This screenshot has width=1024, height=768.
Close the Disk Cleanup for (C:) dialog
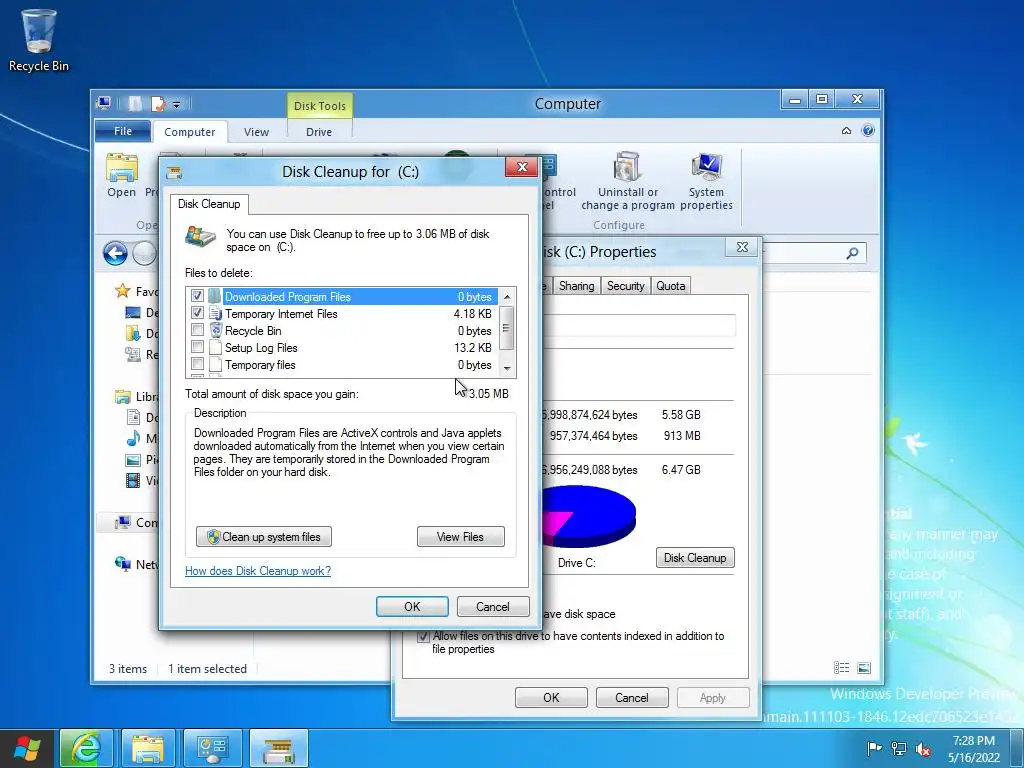(522, 168)
